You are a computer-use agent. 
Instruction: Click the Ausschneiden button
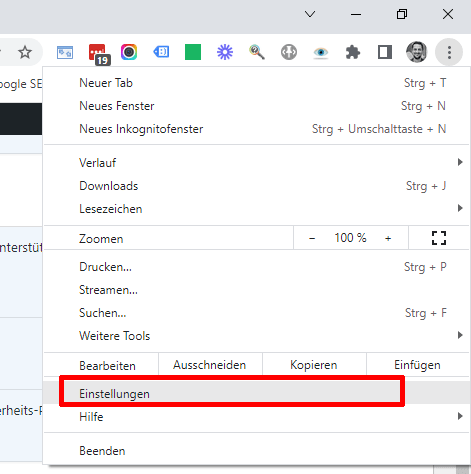pos(210,365)
